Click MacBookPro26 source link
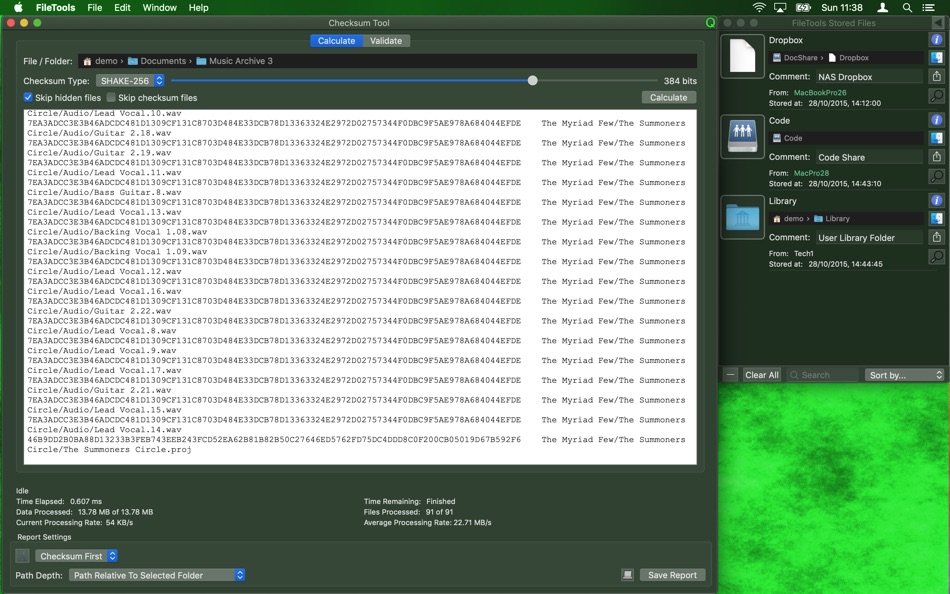 point(820,93)
